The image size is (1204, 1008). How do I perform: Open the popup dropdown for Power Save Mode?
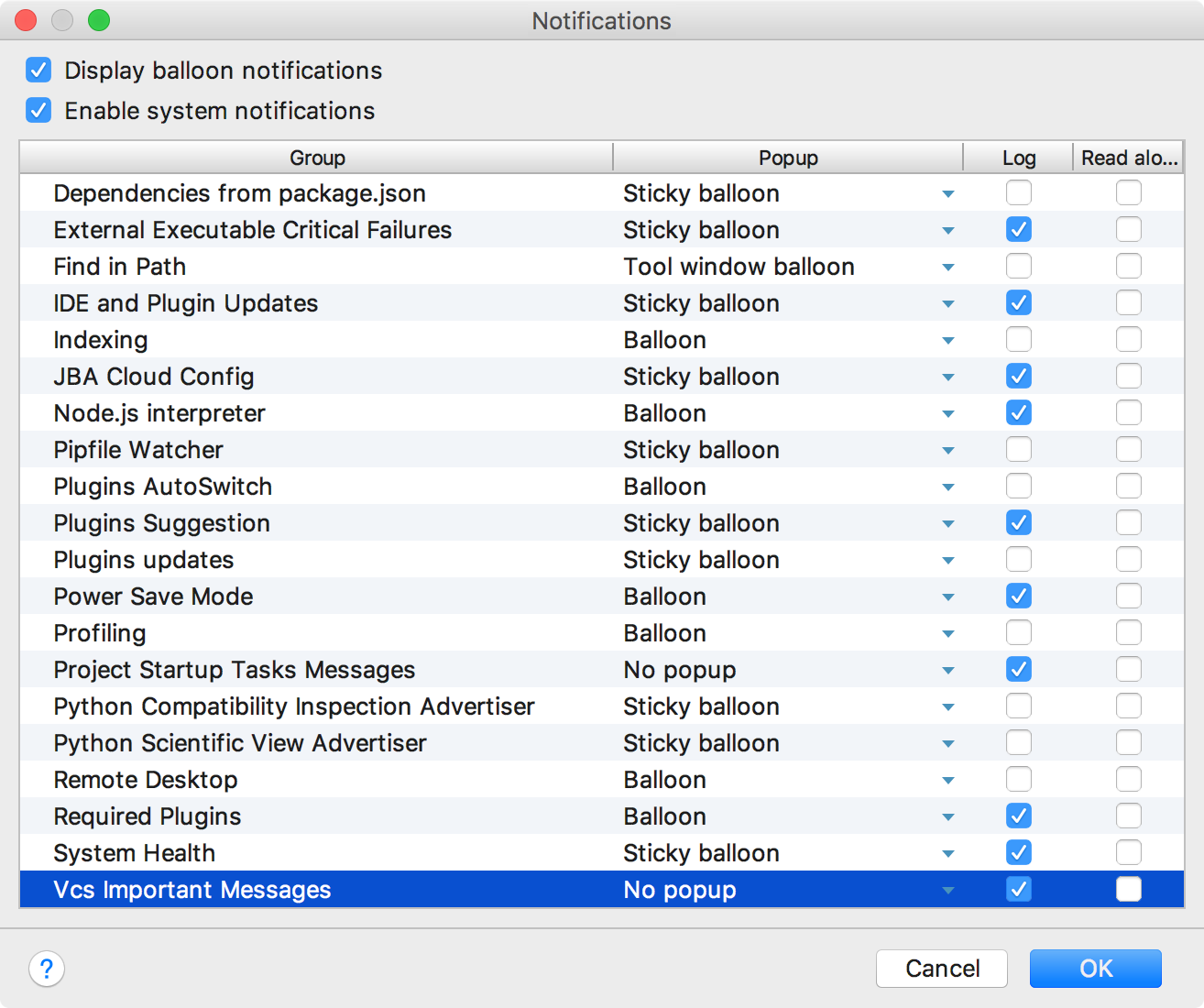pyautogui.click(x=948, y=596)
